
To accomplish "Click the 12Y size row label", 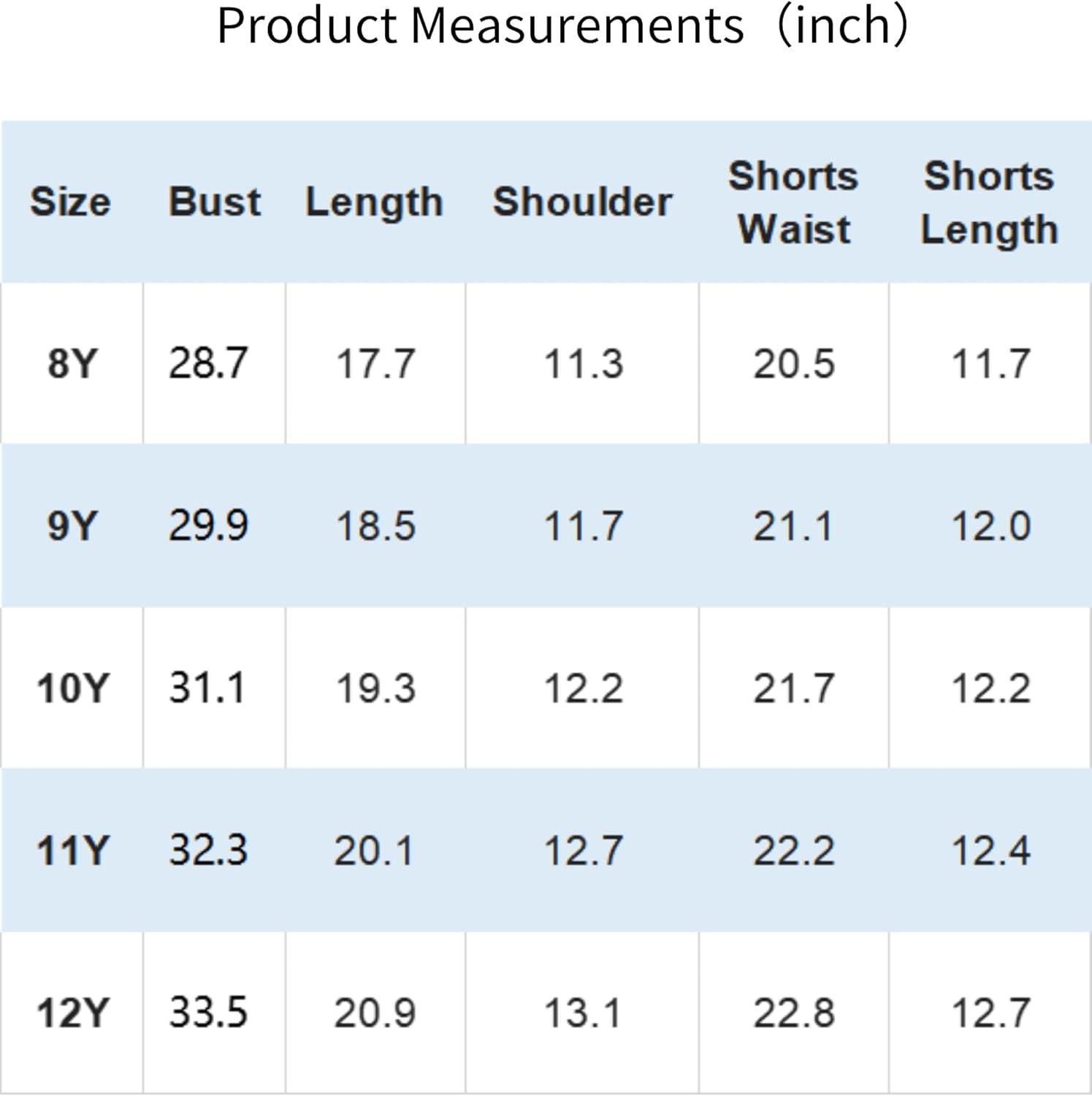I will 72,1013.
